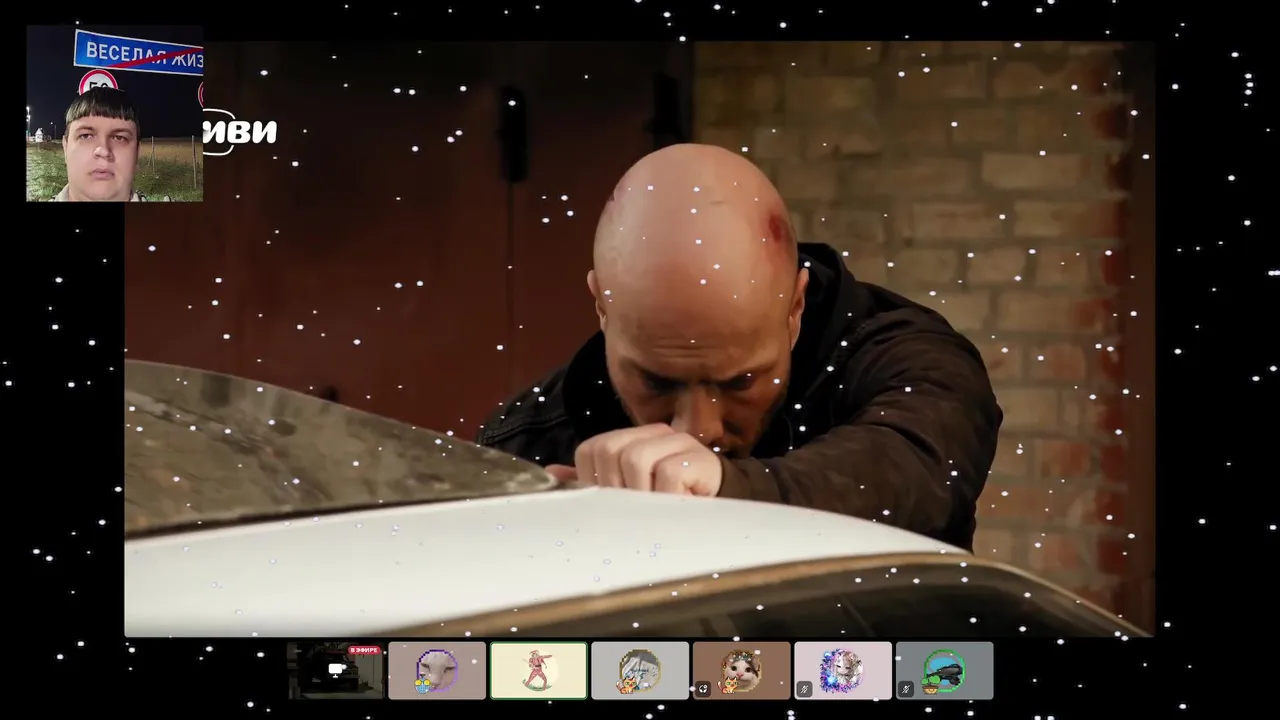1280x720 pixels.
Task: Select the red dancing figure participant tile
Action: tap(538, 670)
